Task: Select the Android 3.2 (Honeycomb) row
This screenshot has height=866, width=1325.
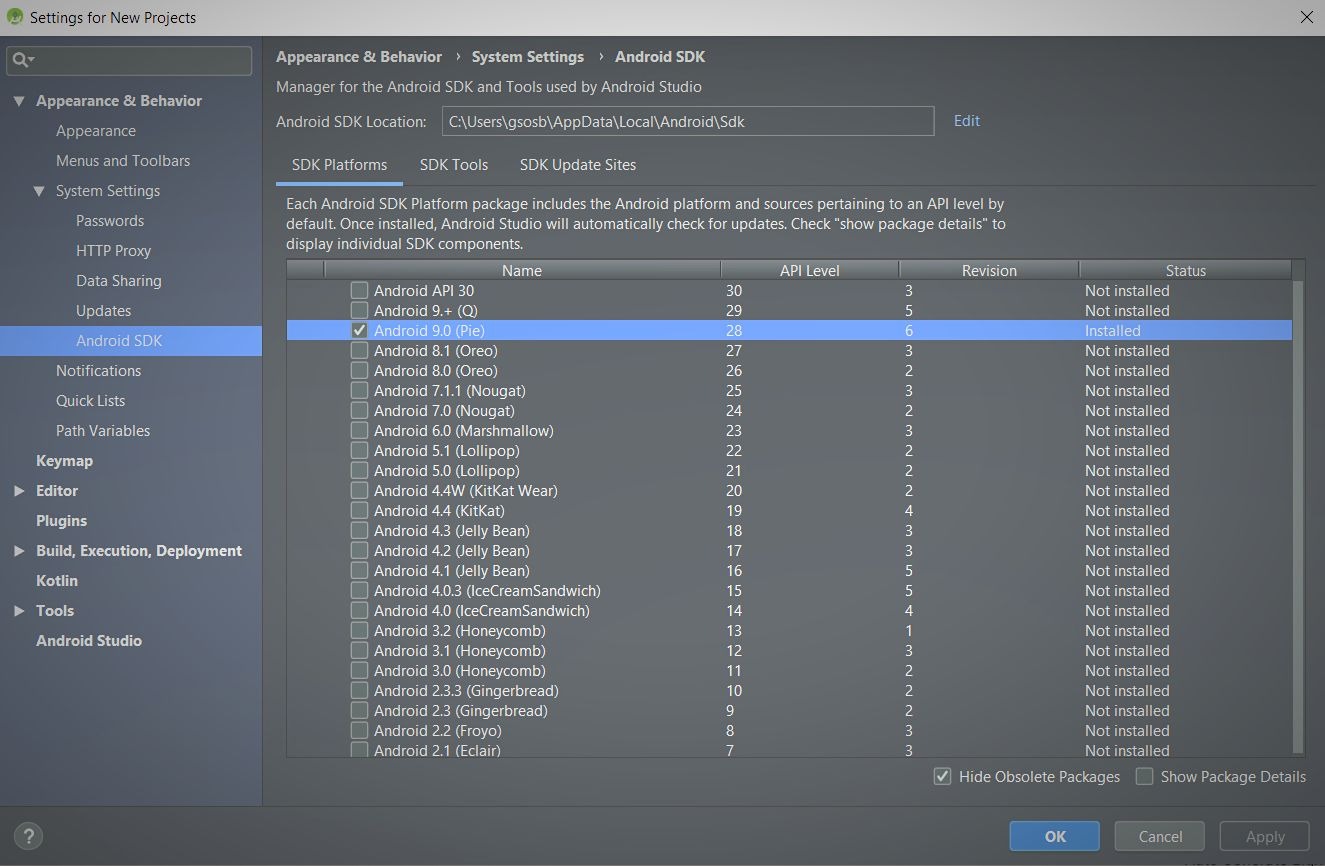Action: pos(789,630)
